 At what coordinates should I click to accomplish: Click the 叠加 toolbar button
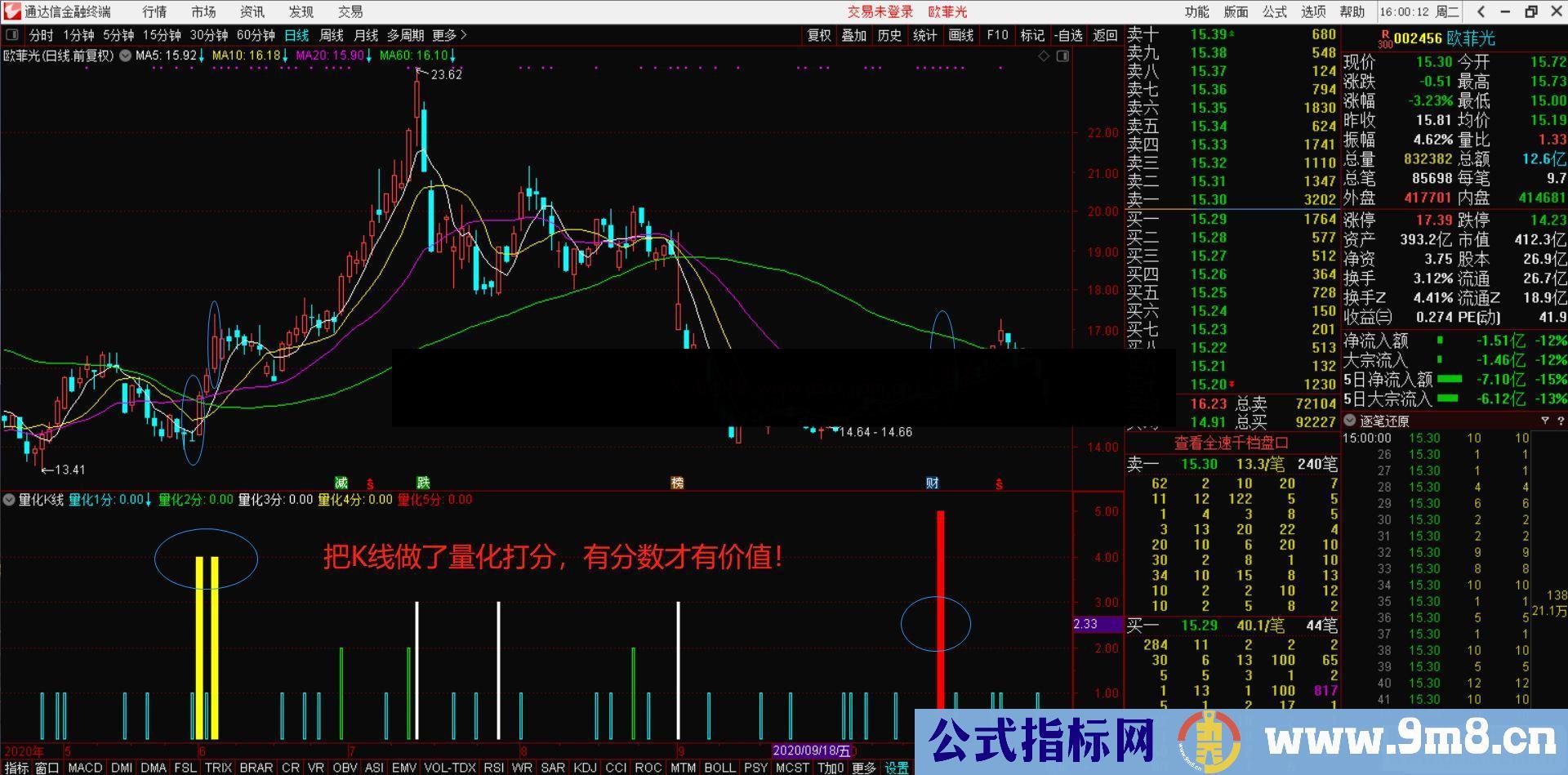(x=854, y=35)
